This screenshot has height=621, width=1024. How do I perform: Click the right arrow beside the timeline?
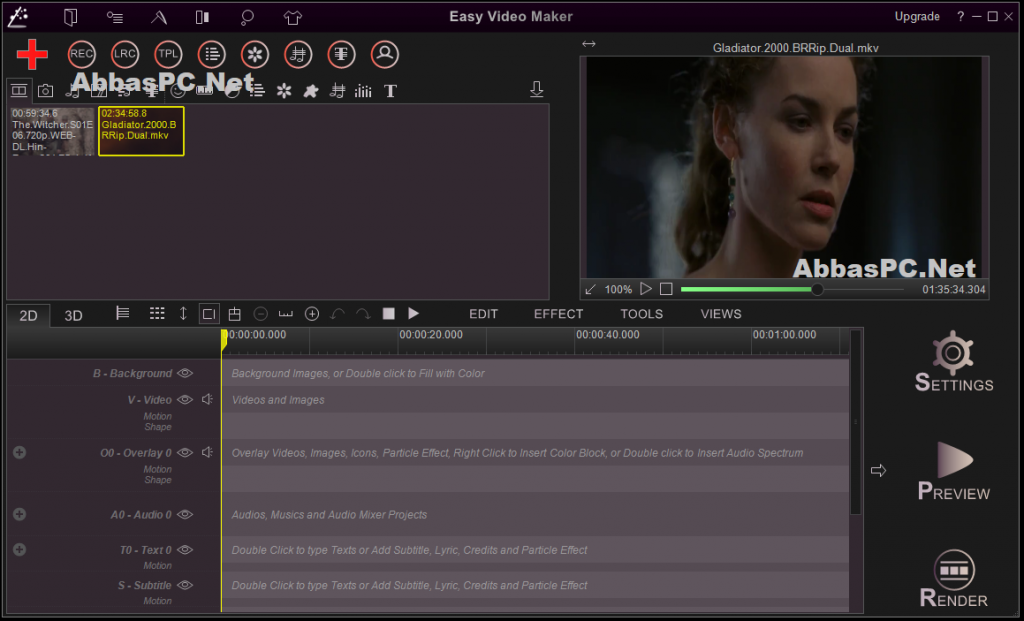click(878, 470)
